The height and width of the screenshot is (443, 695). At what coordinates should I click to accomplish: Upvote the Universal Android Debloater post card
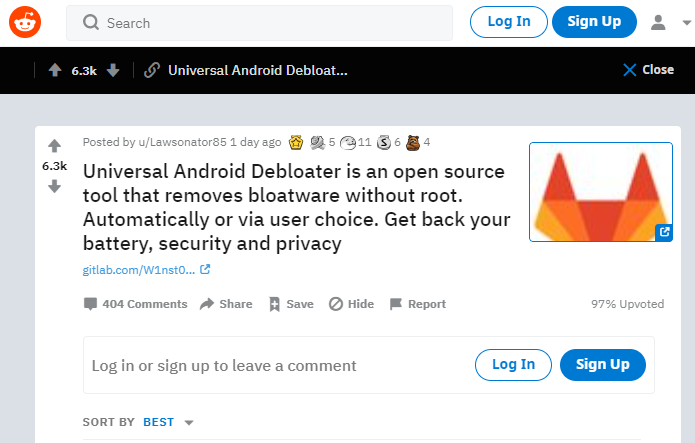point(54,146)
